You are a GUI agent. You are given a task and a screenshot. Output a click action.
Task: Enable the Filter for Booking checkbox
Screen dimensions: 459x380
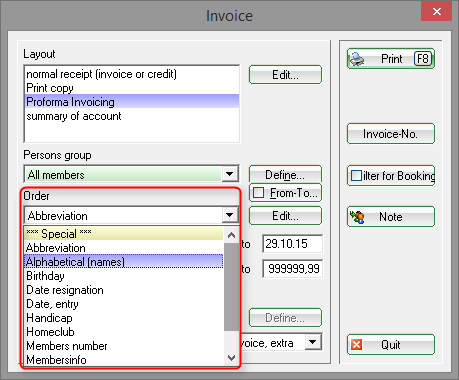[x=356, y=175]
